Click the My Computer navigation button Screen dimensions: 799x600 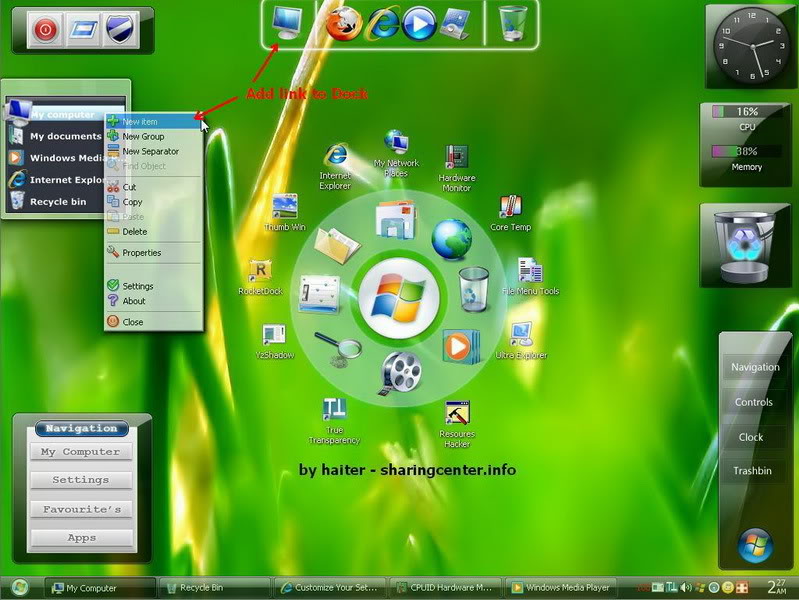tap(81, 452)
